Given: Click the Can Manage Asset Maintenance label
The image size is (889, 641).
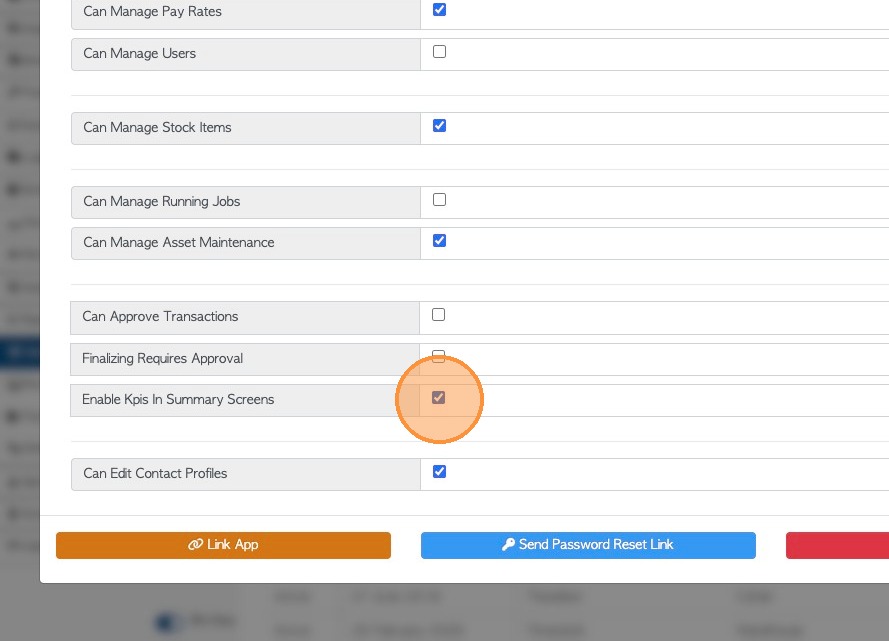Looking at the screenshot, I should pos(179,243).
